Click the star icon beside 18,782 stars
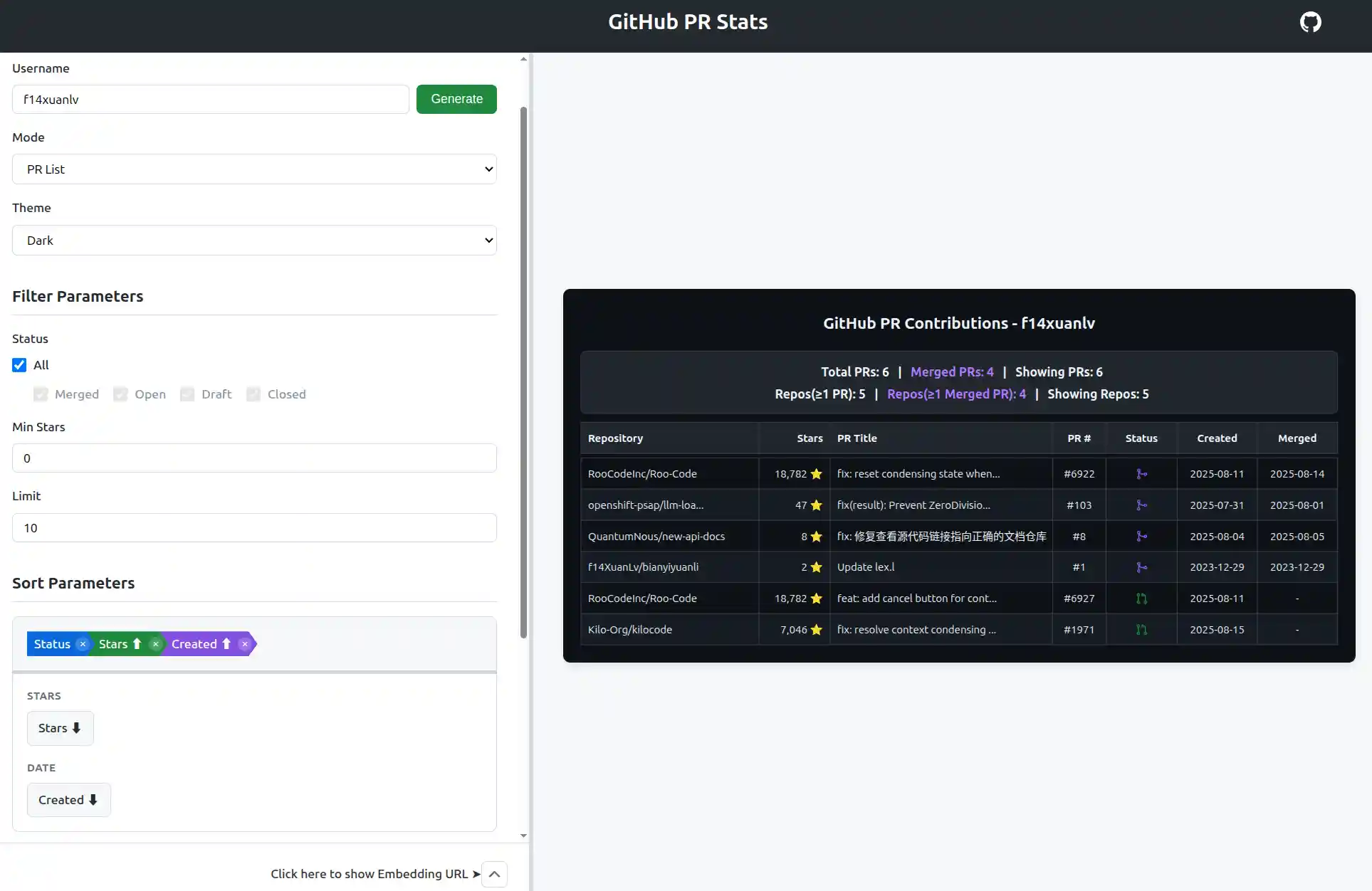Image resolution: width=1372 pixels, height=891 pixels. coord(817,473)
